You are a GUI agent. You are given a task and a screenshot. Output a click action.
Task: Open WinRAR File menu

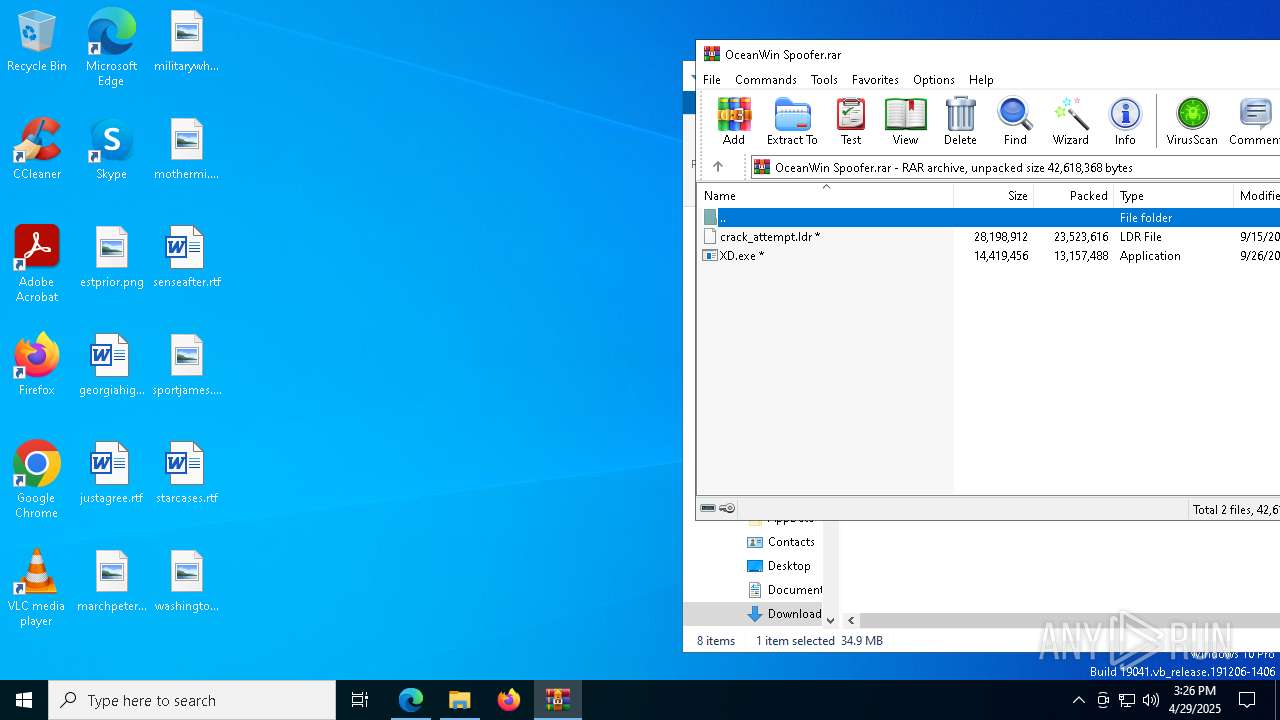coord(712,79)
